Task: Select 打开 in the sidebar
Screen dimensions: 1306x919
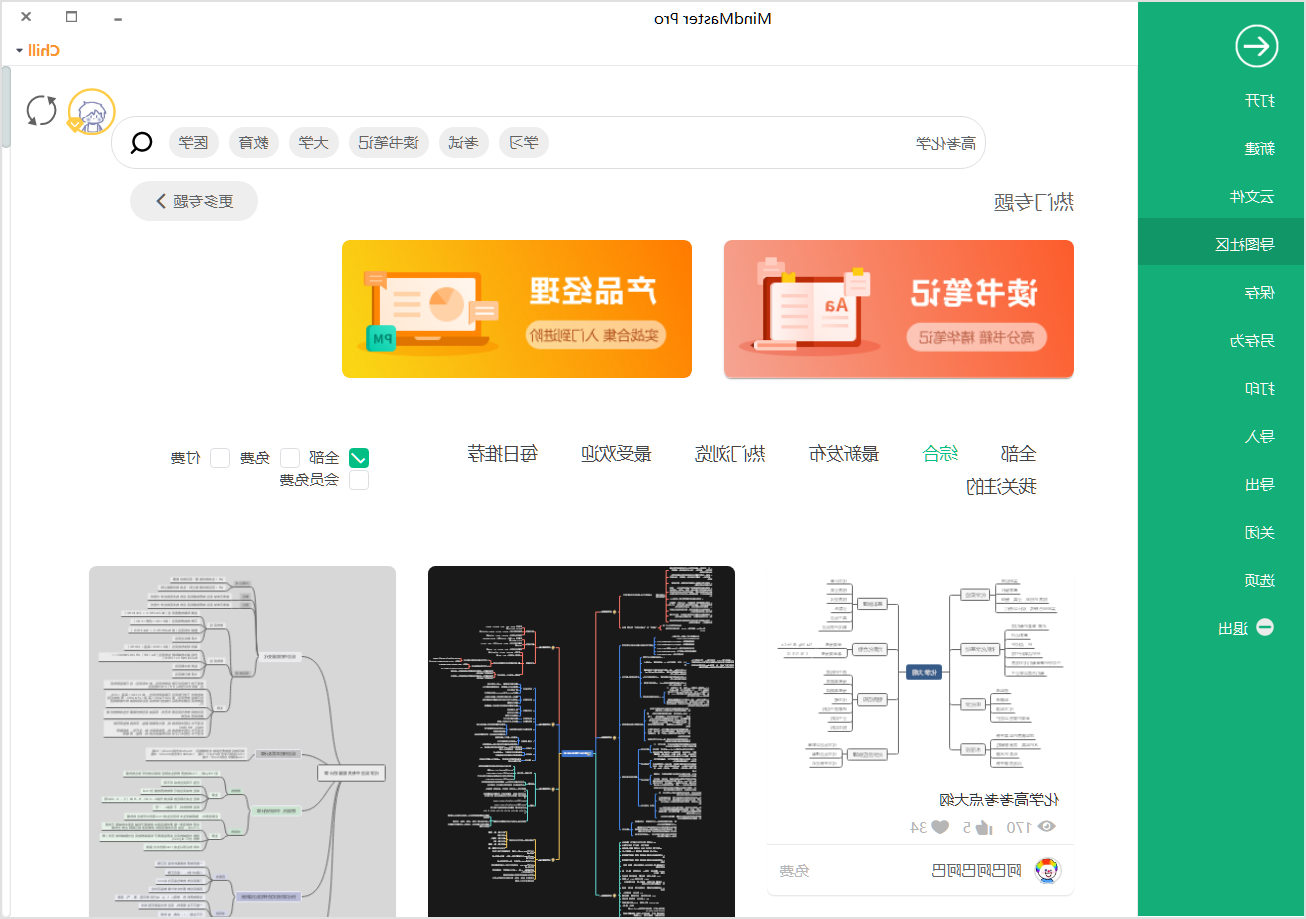Action: [1259, 101]
